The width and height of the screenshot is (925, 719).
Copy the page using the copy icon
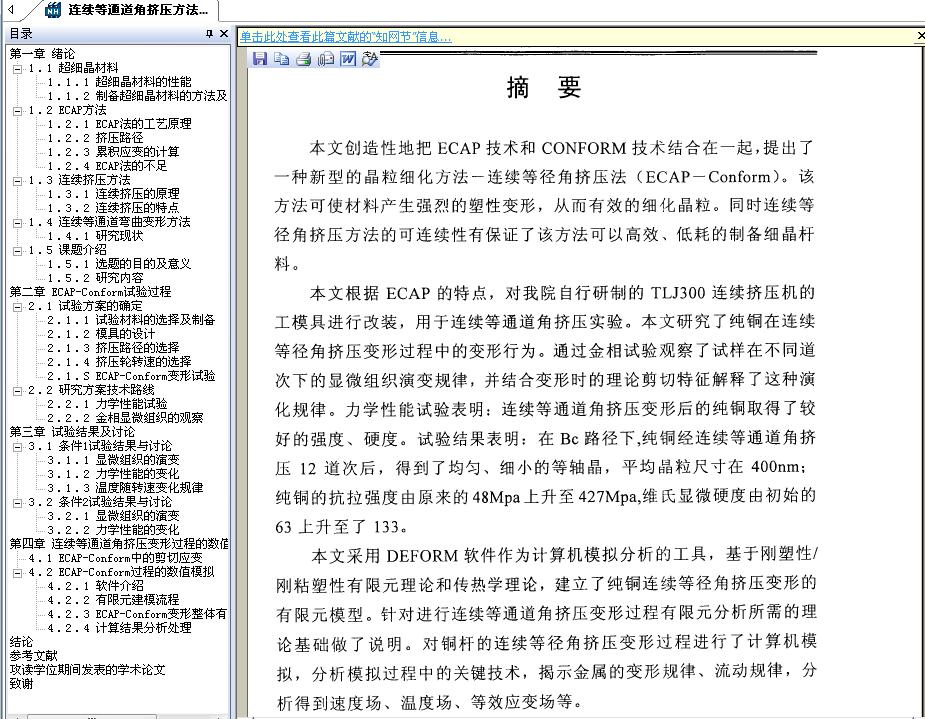[x=281, y=58]
